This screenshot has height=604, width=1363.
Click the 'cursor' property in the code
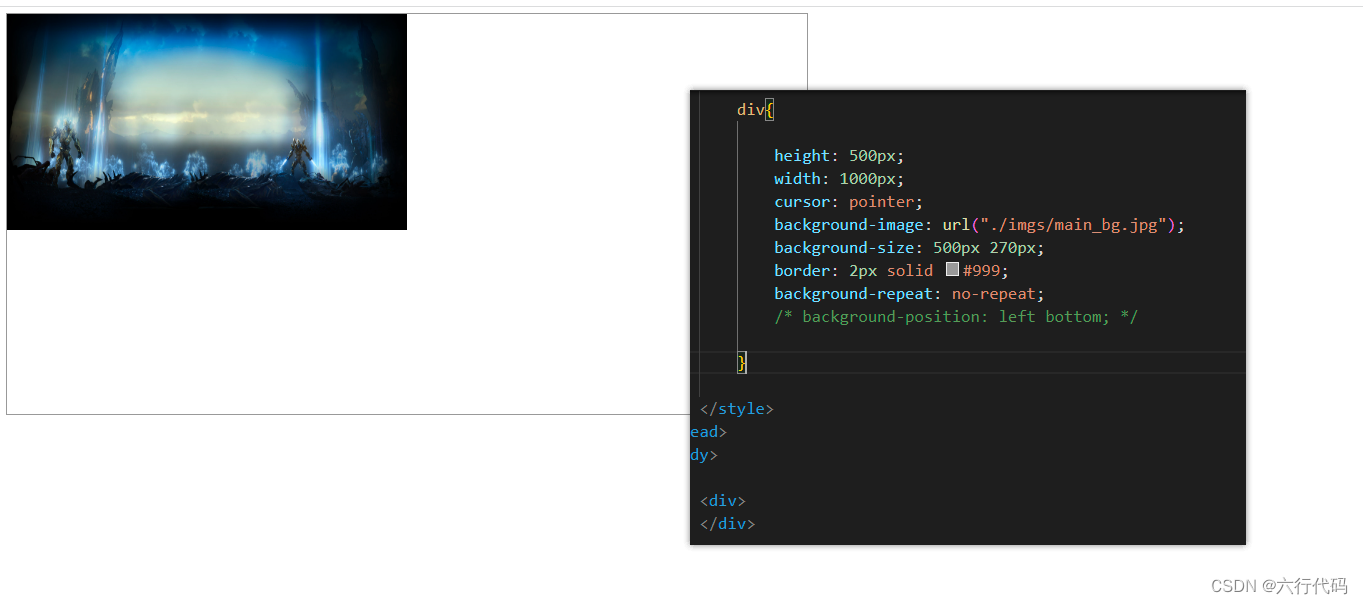[802, 201]
